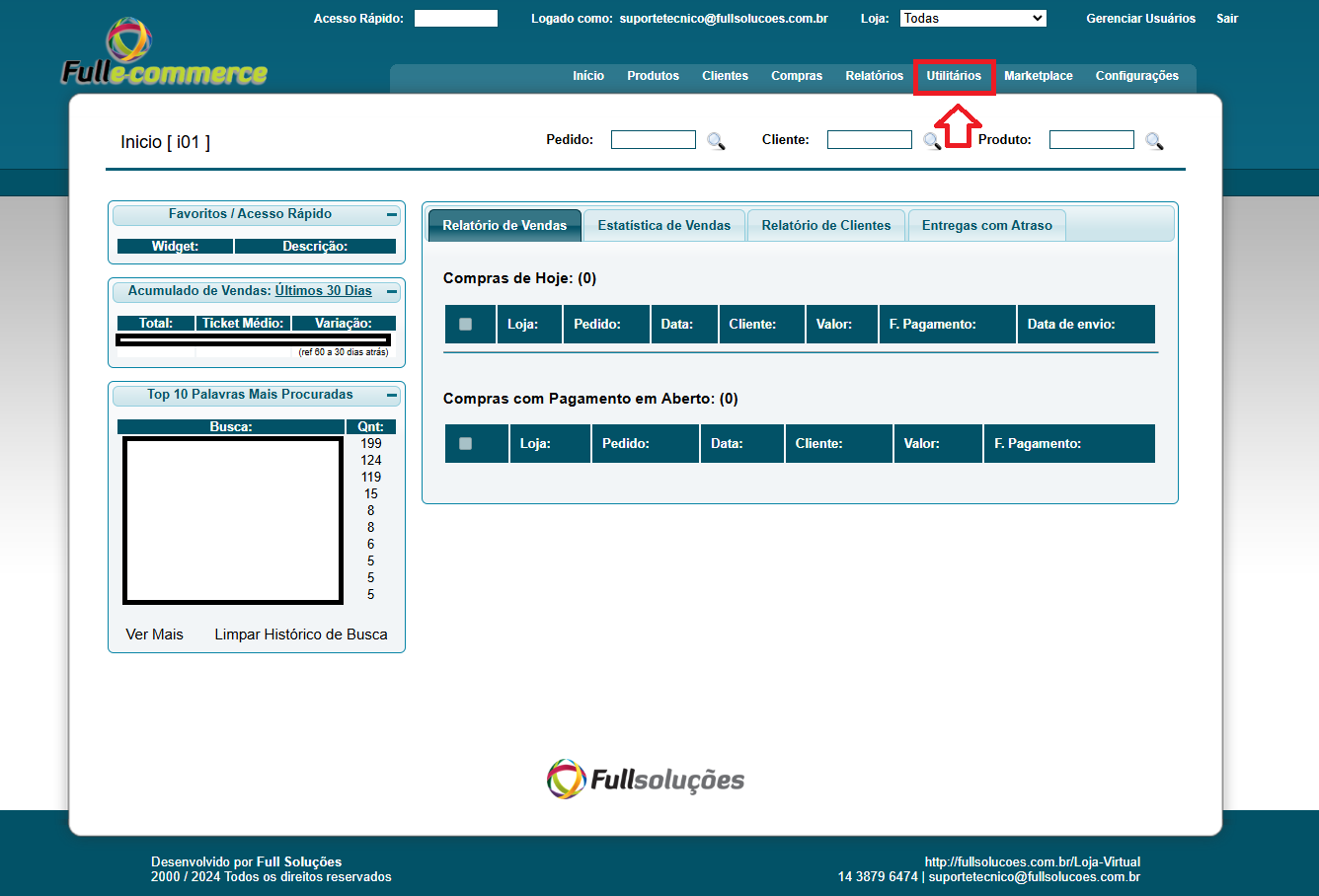Open the Compras menu
The image size is (1319, 896).
tap(797, 76)
